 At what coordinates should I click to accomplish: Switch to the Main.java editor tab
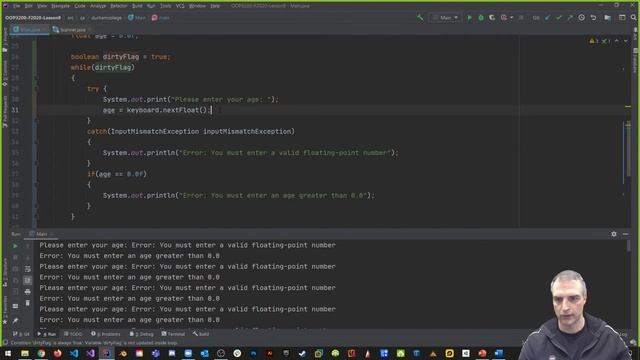pos(30,29)
